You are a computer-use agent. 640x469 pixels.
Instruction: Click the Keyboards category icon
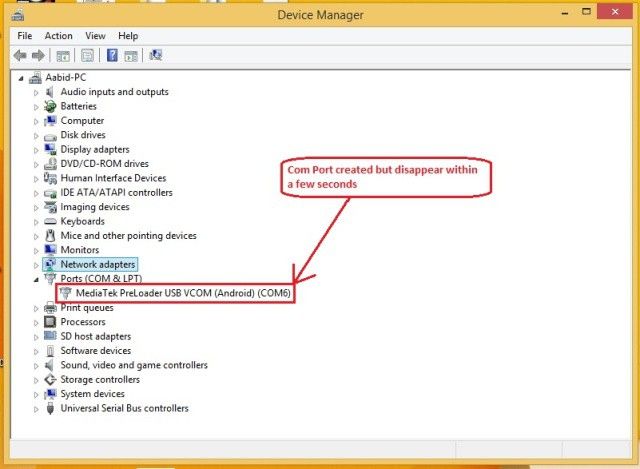pos(50,221)
